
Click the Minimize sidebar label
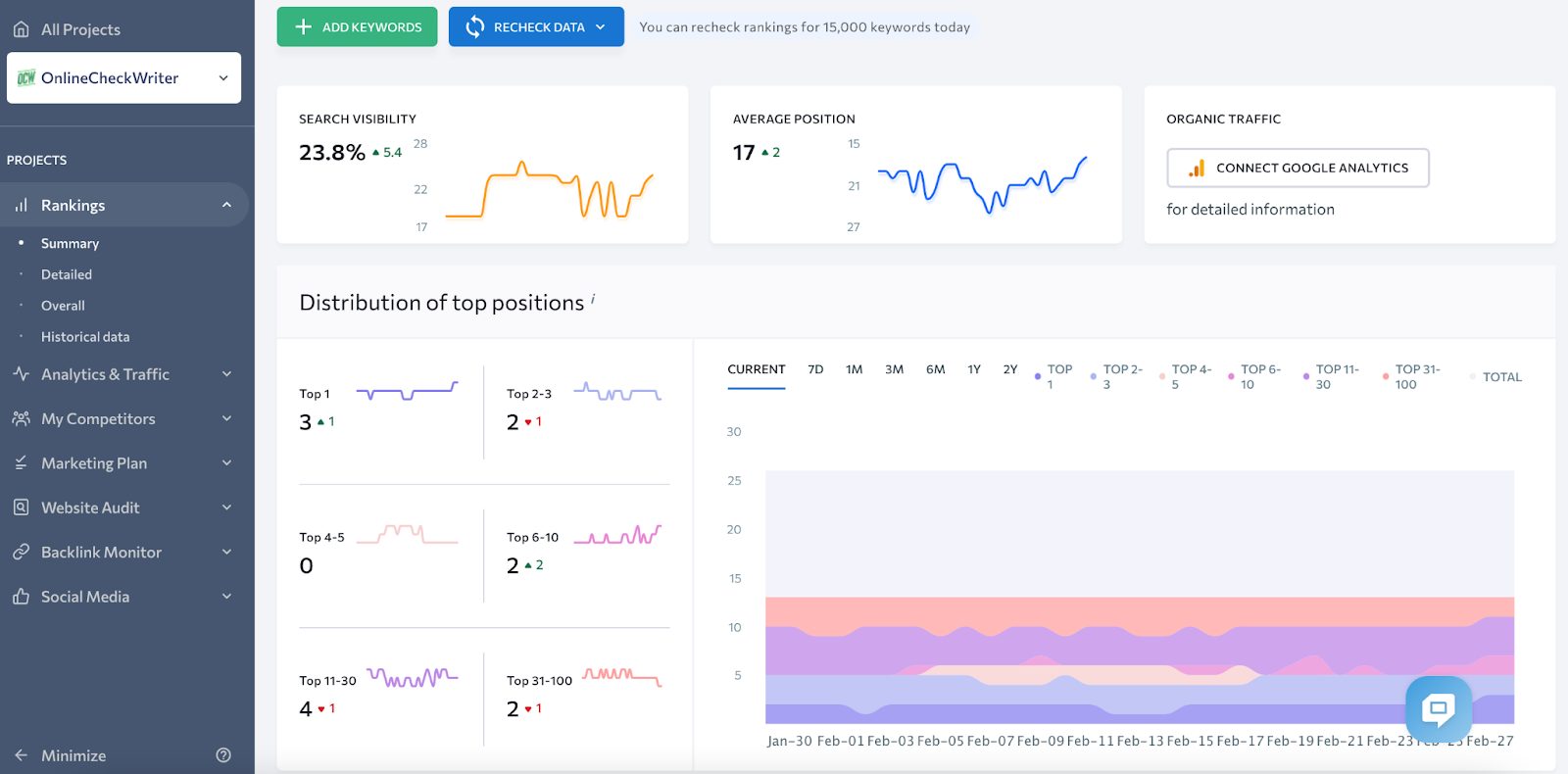(73, 755)
